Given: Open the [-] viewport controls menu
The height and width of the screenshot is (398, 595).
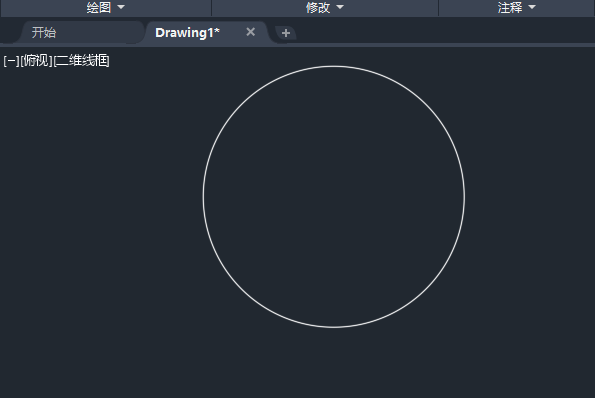Looking at the screenshot, I should (x=11, y=61).
